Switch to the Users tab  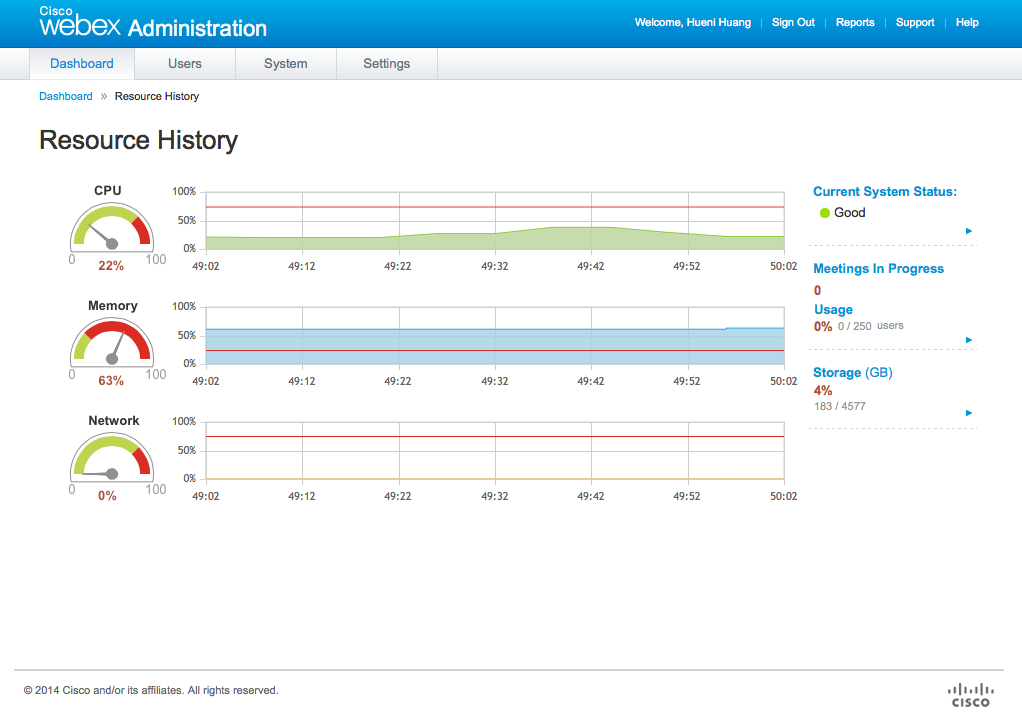185,64
